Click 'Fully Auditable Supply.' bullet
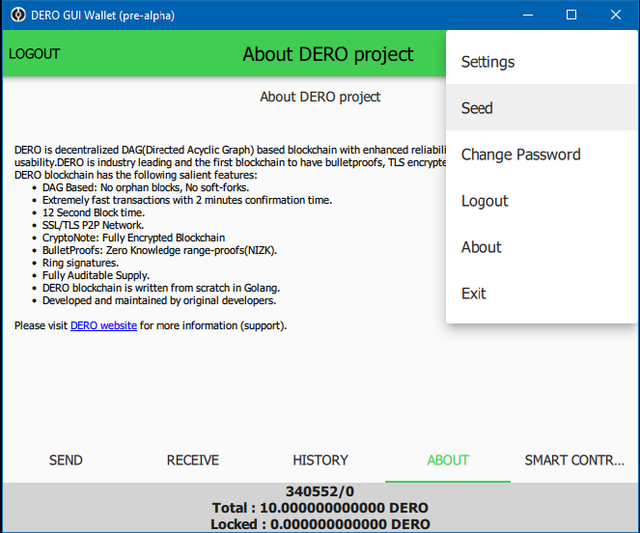 96,275
